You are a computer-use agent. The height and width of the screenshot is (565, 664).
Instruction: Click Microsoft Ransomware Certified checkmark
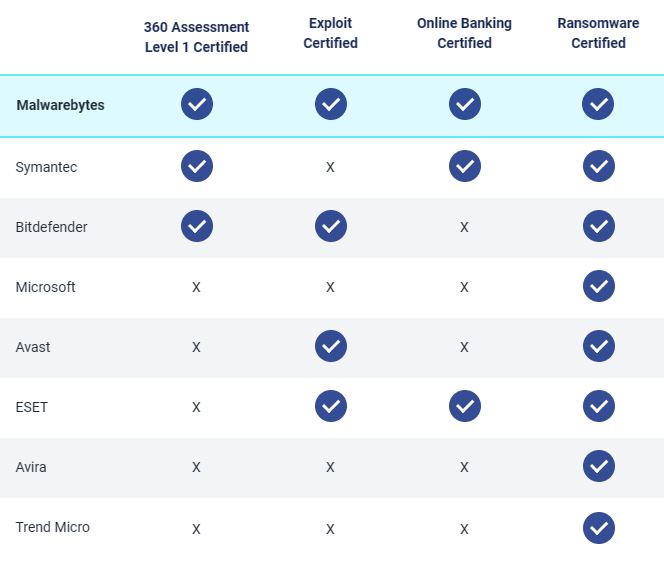598,287
